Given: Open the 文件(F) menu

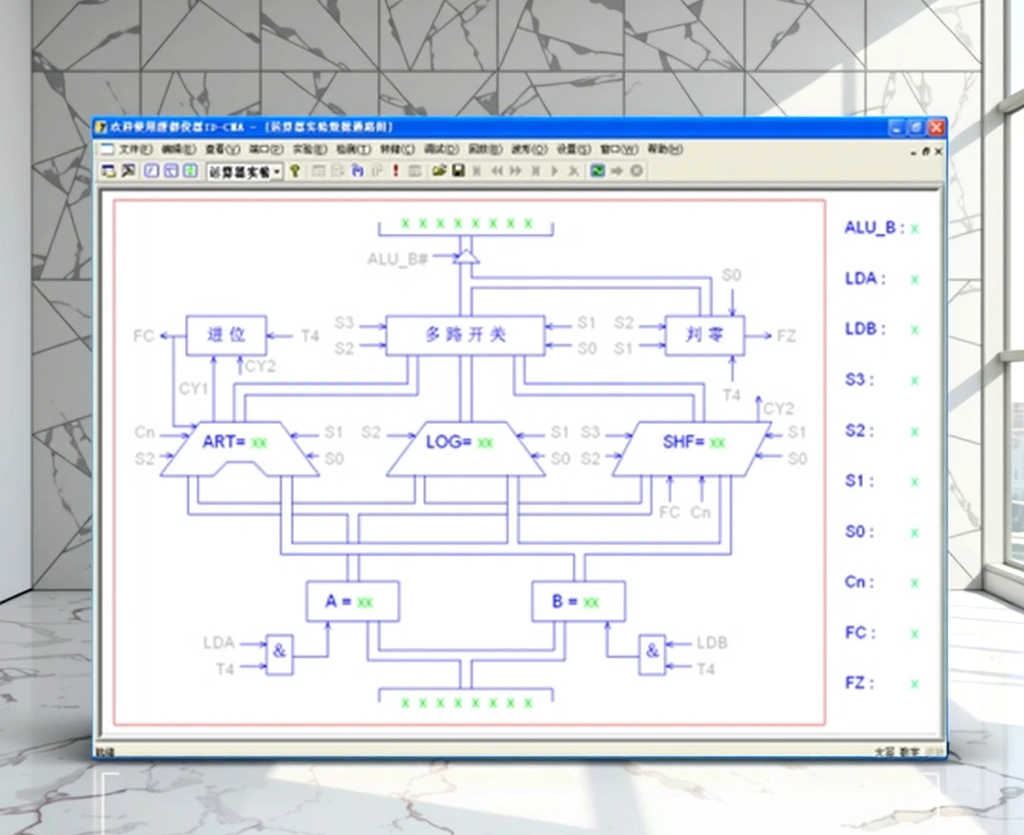Looking at the screenshot, I should [135, 149].
